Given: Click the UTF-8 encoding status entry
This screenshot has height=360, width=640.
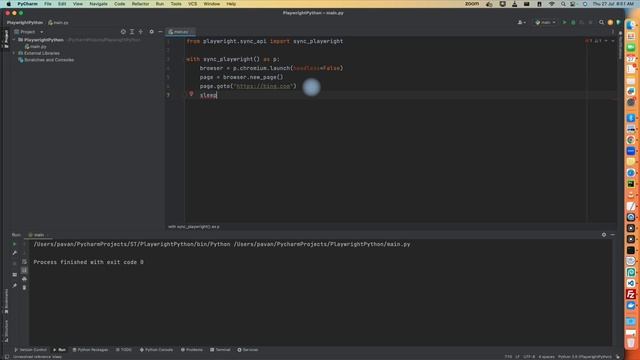Looking at the screenshot, I should tap(529, 357).
